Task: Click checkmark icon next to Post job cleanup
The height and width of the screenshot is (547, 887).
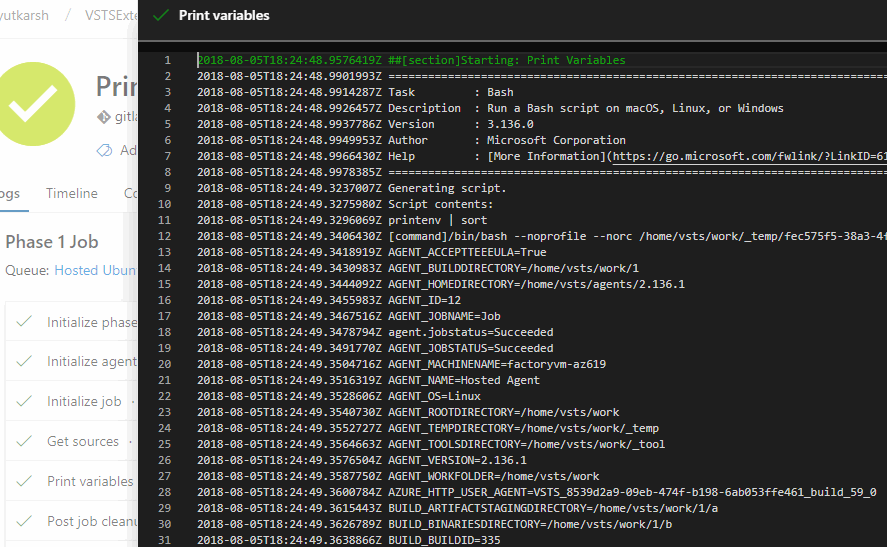Action: point(24,521)
